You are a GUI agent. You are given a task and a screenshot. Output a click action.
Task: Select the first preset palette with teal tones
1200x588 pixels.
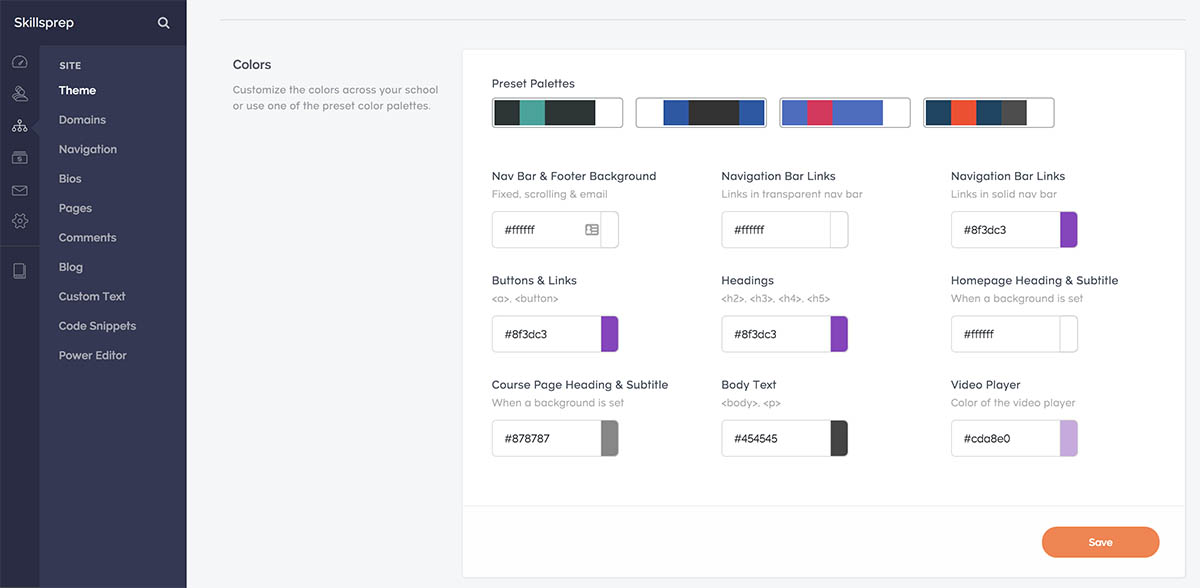click(x=557, y=112)
